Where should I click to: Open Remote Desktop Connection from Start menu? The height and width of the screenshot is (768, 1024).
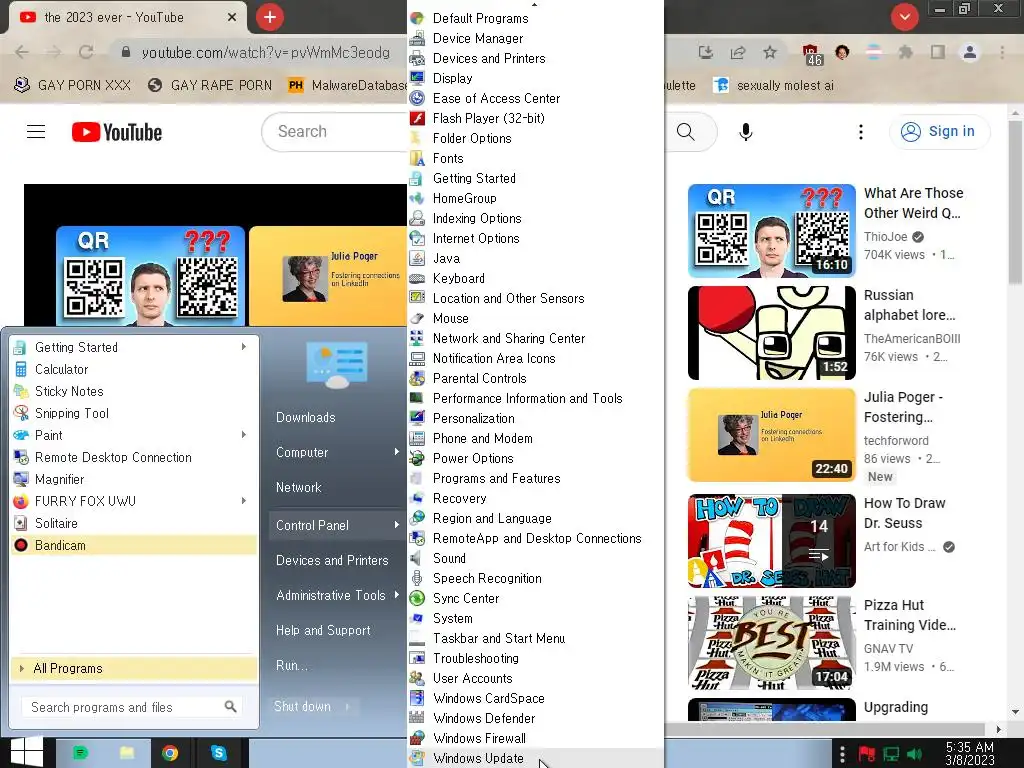(134, 457)
